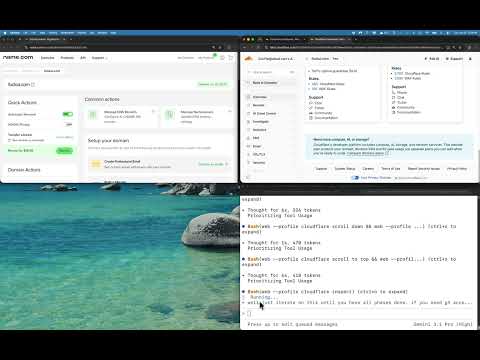The width and height of the screenshot is (480, 360).
Task: Click Report Security Issues in the footer
Action: tap(424, 169)
